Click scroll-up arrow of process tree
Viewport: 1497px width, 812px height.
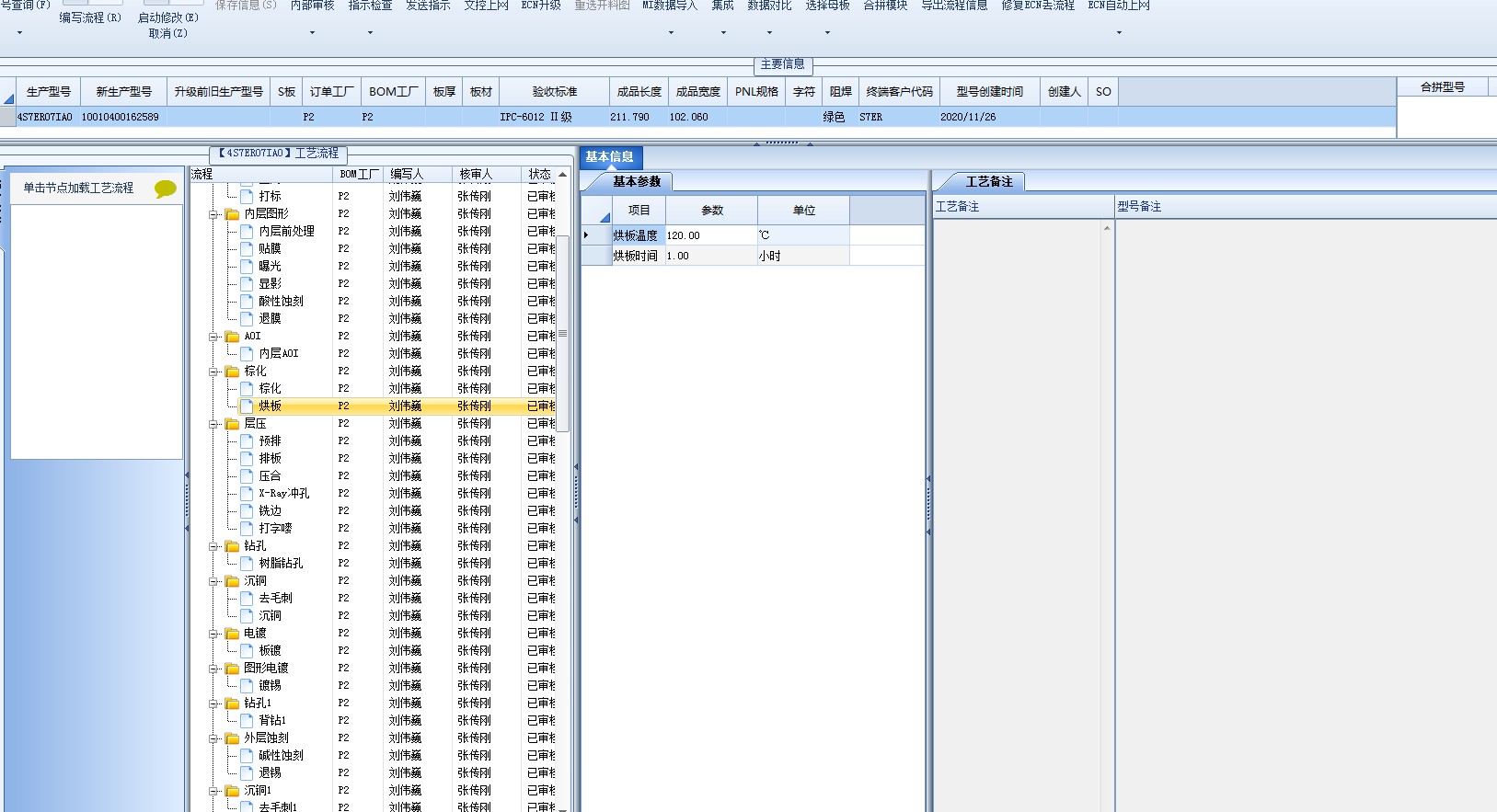pos(562,174)
